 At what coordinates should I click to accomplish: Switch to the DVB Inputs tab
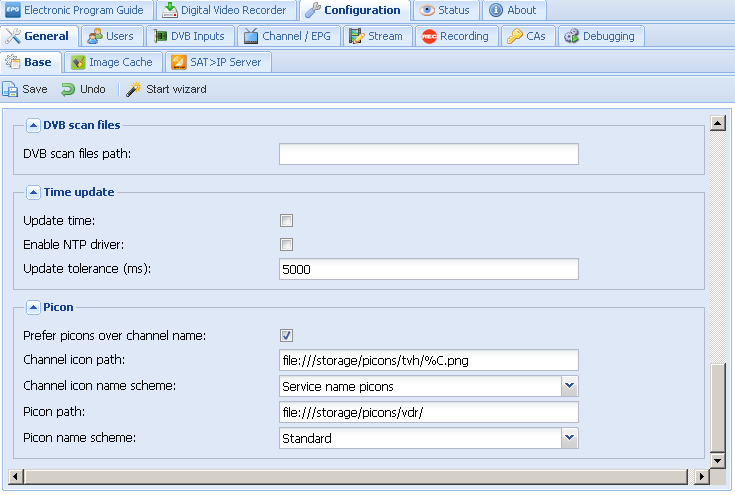click(x=190, y=36)
